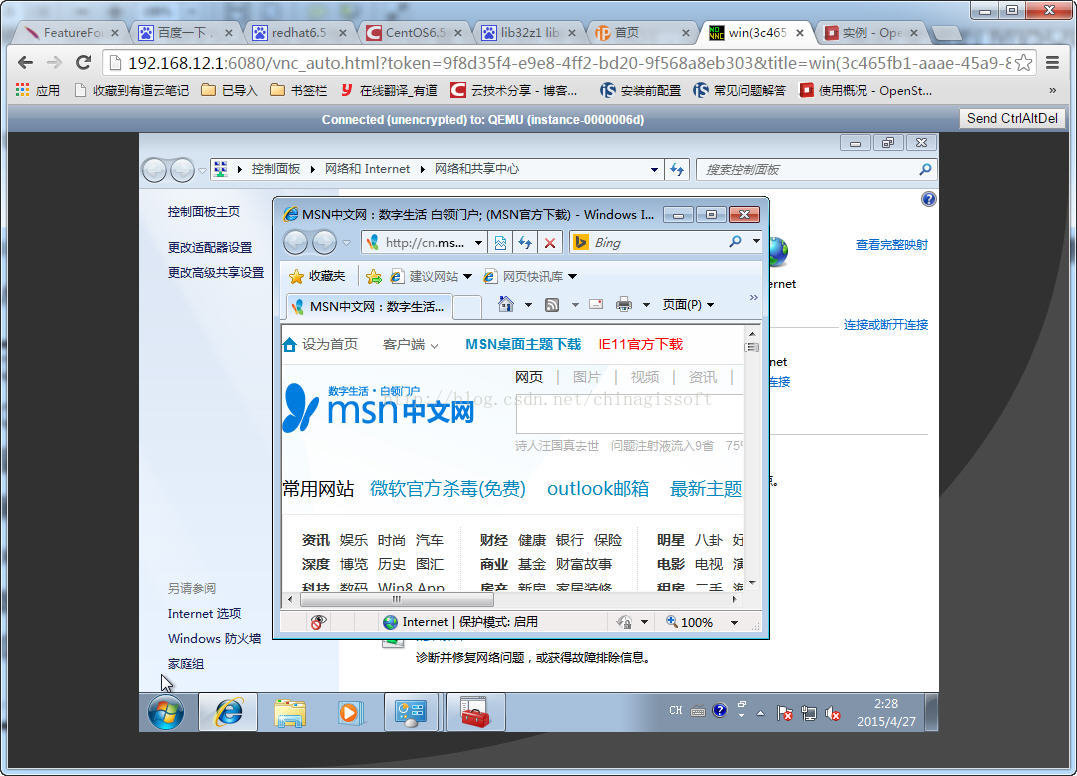Screen dimensions: 1077x776
Task: Click the Control Panel taskbar icon
Action: 411,712
